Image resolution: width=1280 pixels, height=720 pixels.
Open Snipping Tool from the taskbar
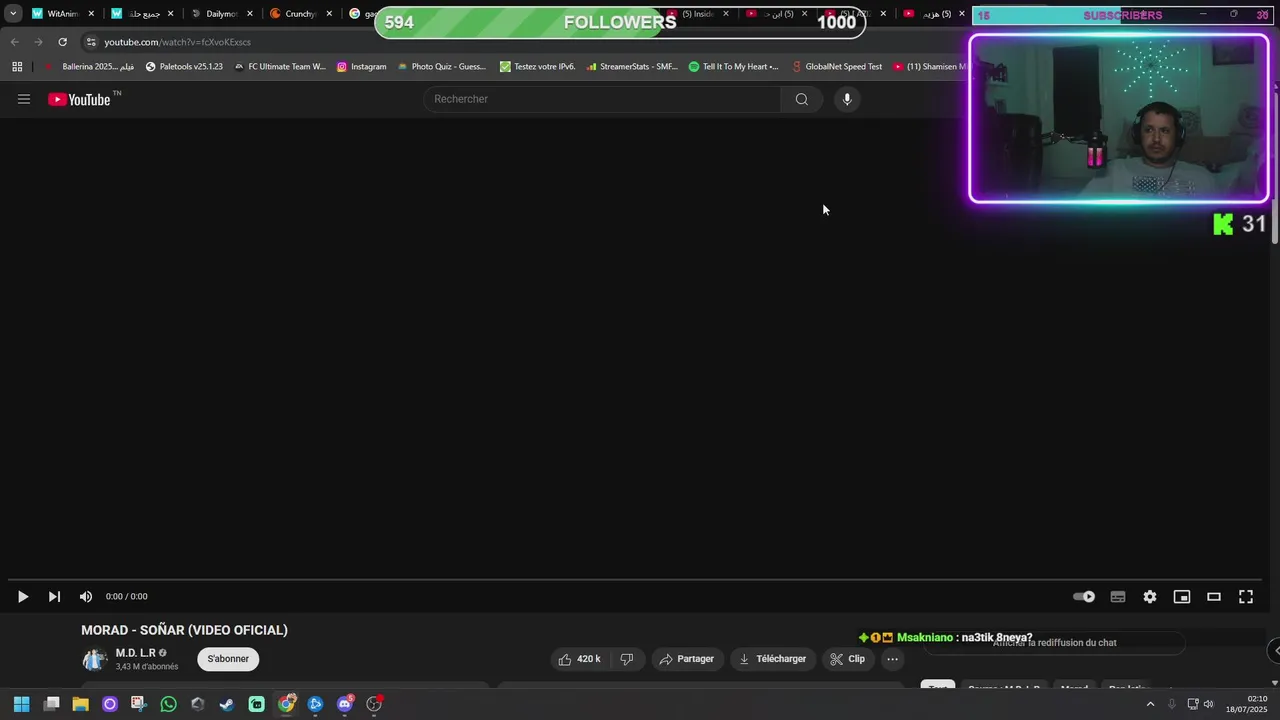click(138, 704)
